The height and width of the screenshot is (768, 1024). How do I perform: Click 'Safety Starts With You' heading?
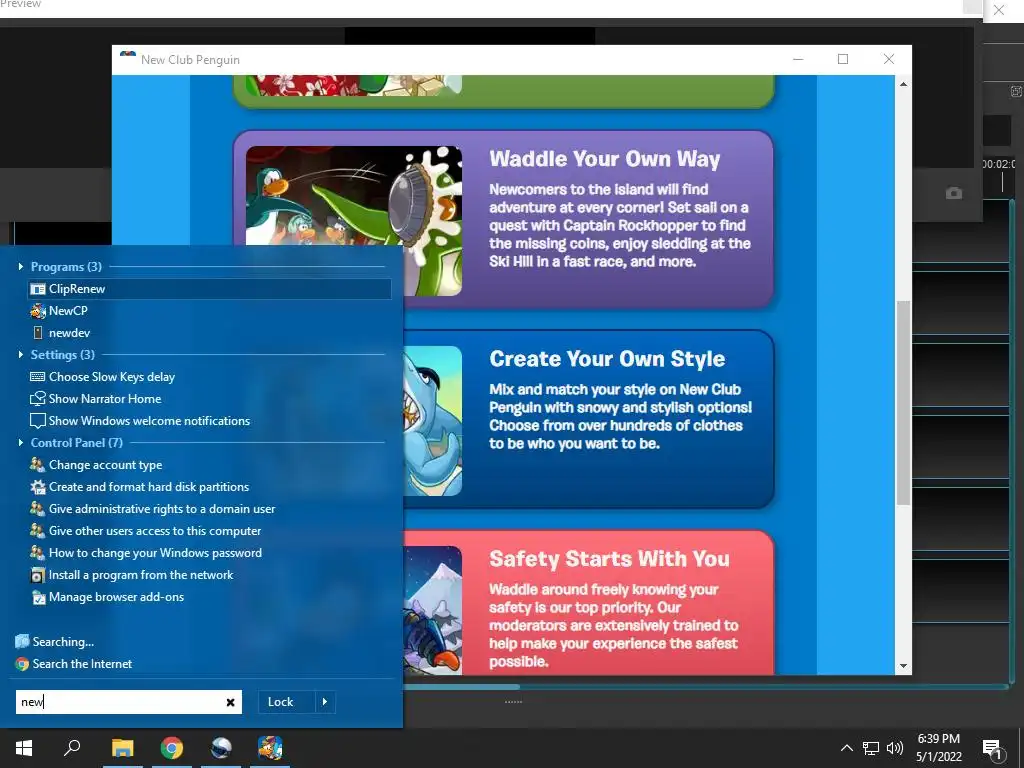pos(609,558)
